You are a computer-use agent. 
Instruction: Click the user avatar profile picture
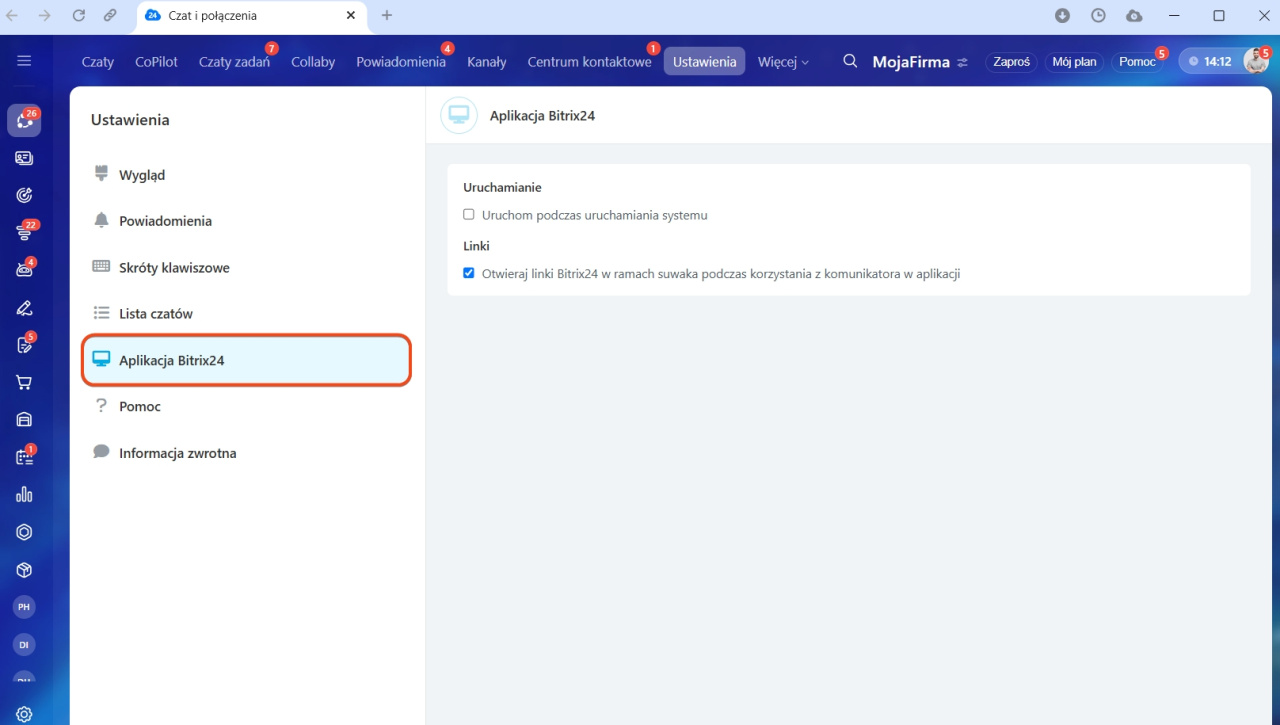[1255, 61]
